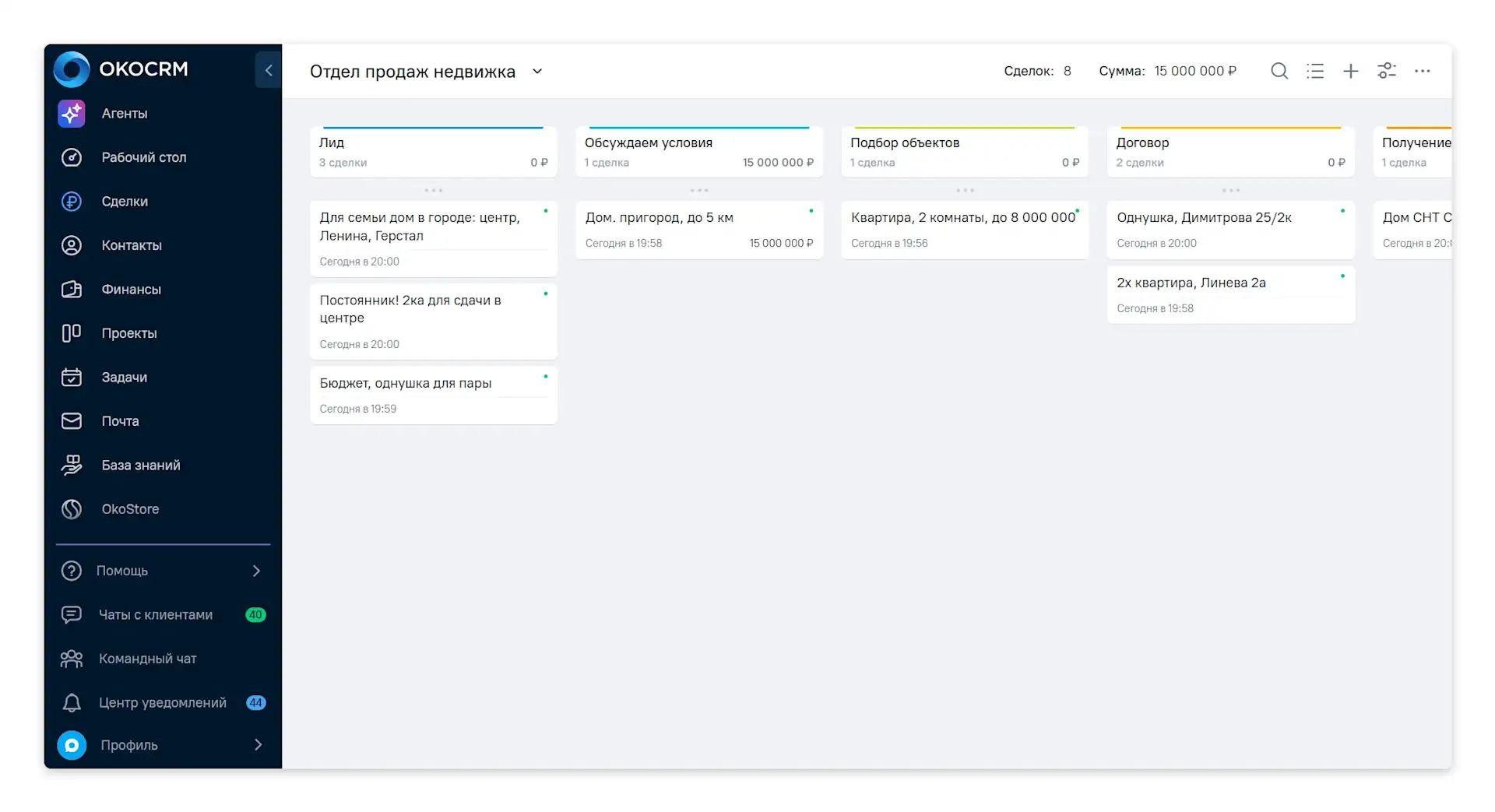Open the Лид column options dots

tap(433, 191)
